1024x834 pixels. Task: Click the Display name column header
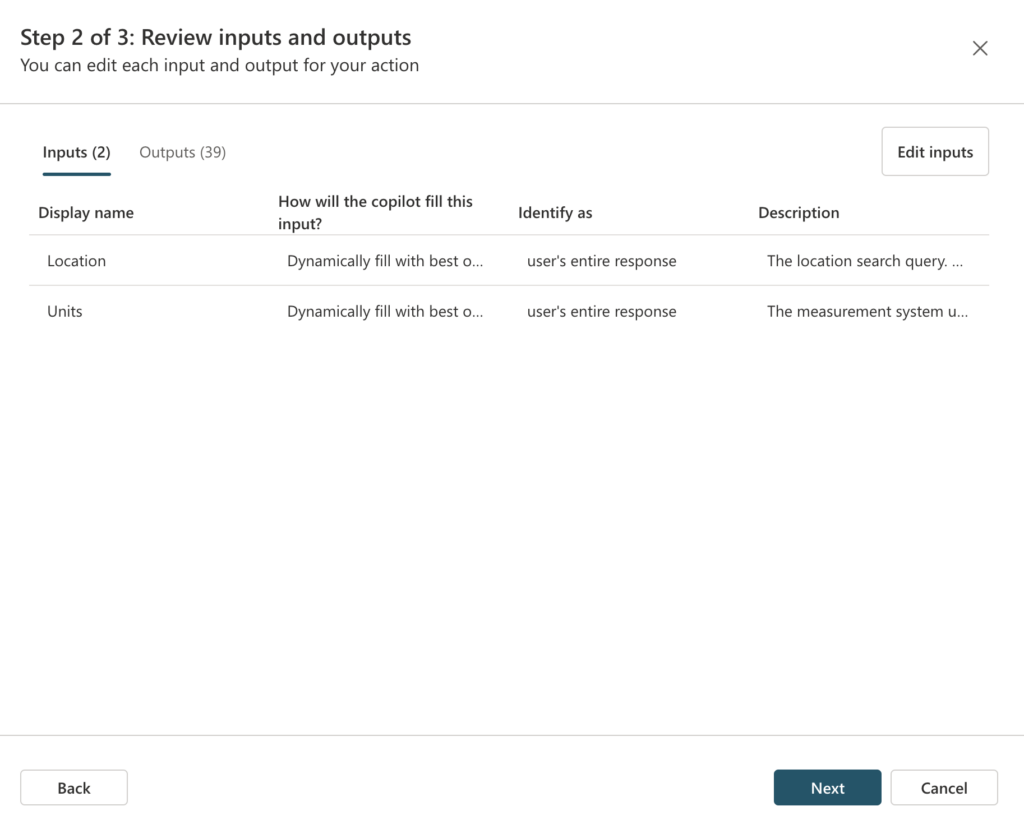[86, 213]
